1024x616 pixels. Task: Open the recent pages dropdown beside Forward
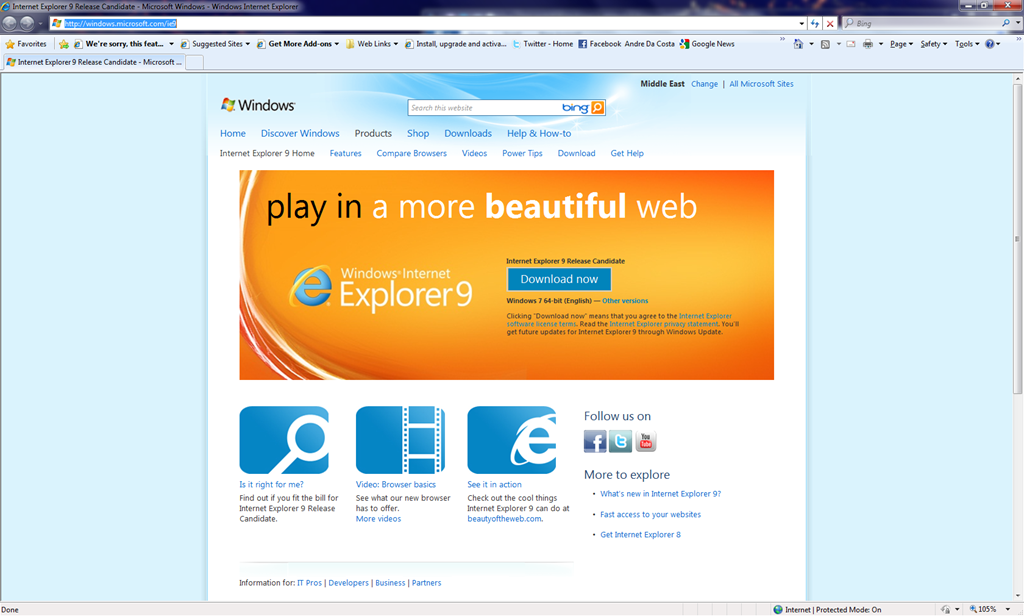point(40,24)
